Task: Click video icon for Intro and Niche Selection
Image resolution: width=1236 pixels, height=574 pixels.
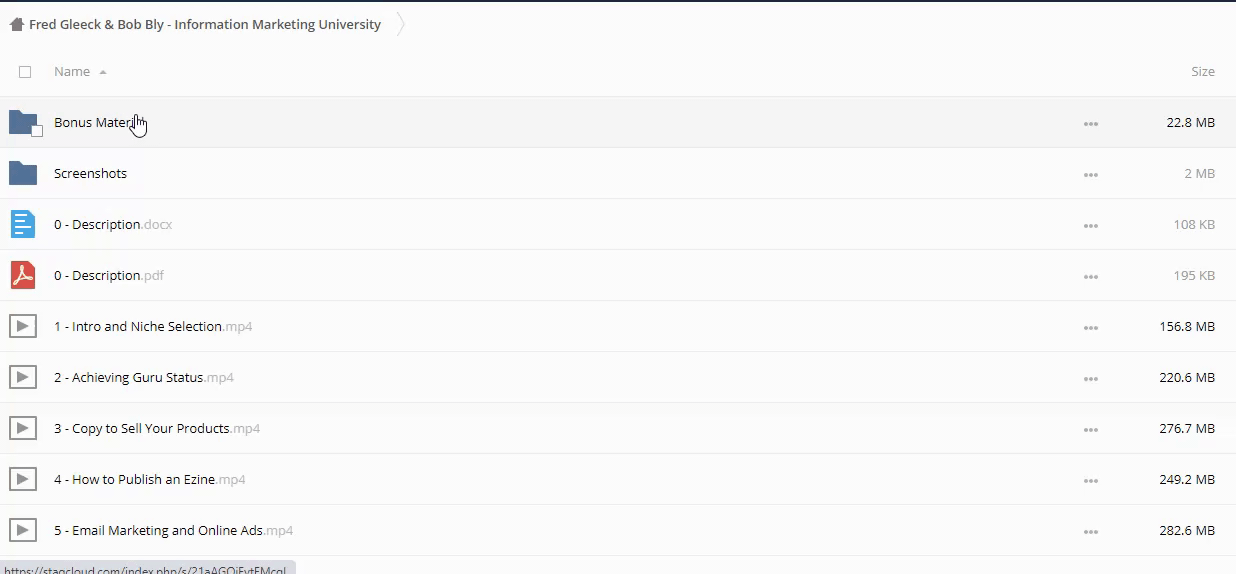Action: click(23, 326)
